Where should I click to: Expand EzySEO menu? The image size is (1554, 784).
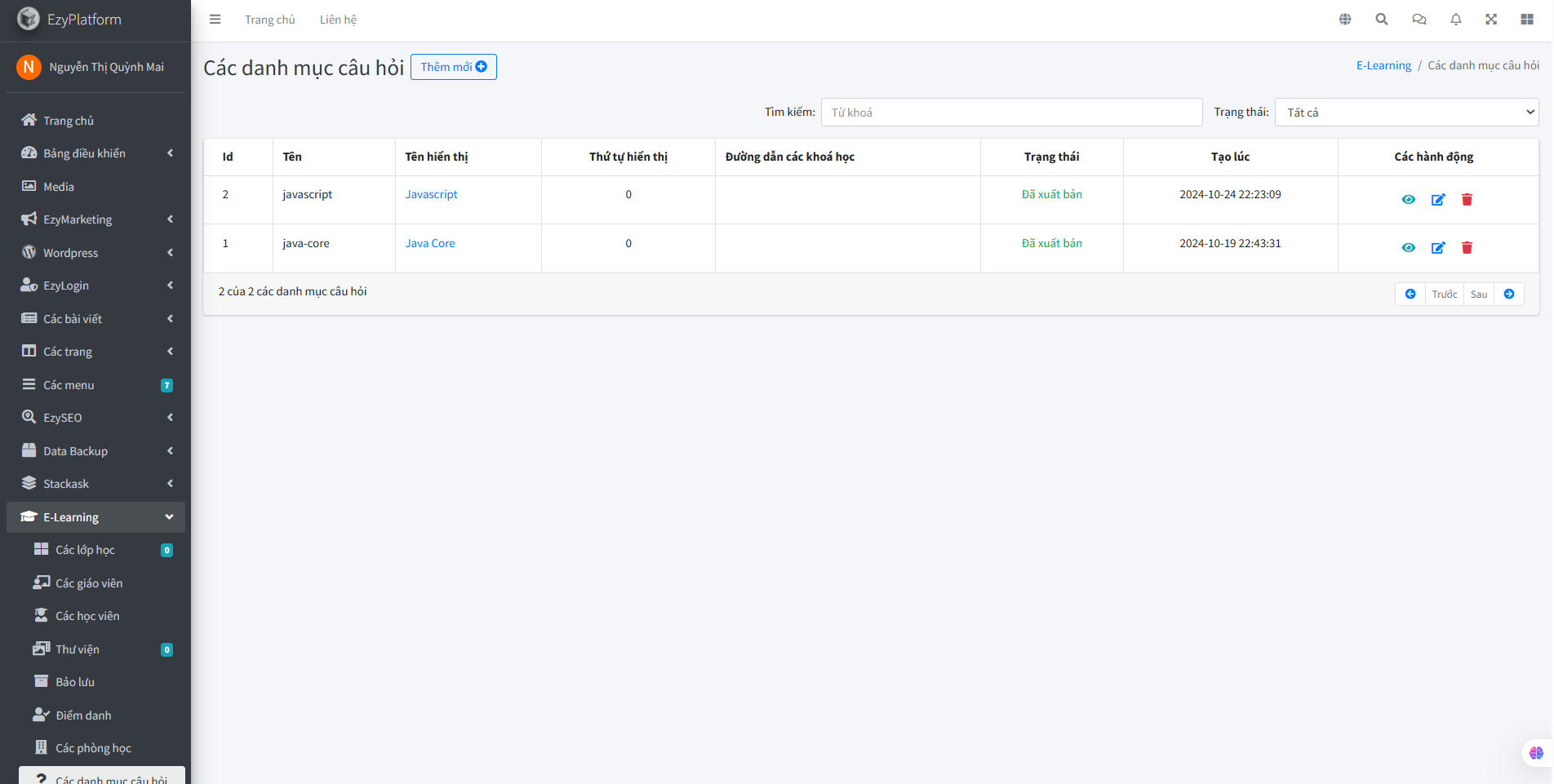(x=95, y=418)
